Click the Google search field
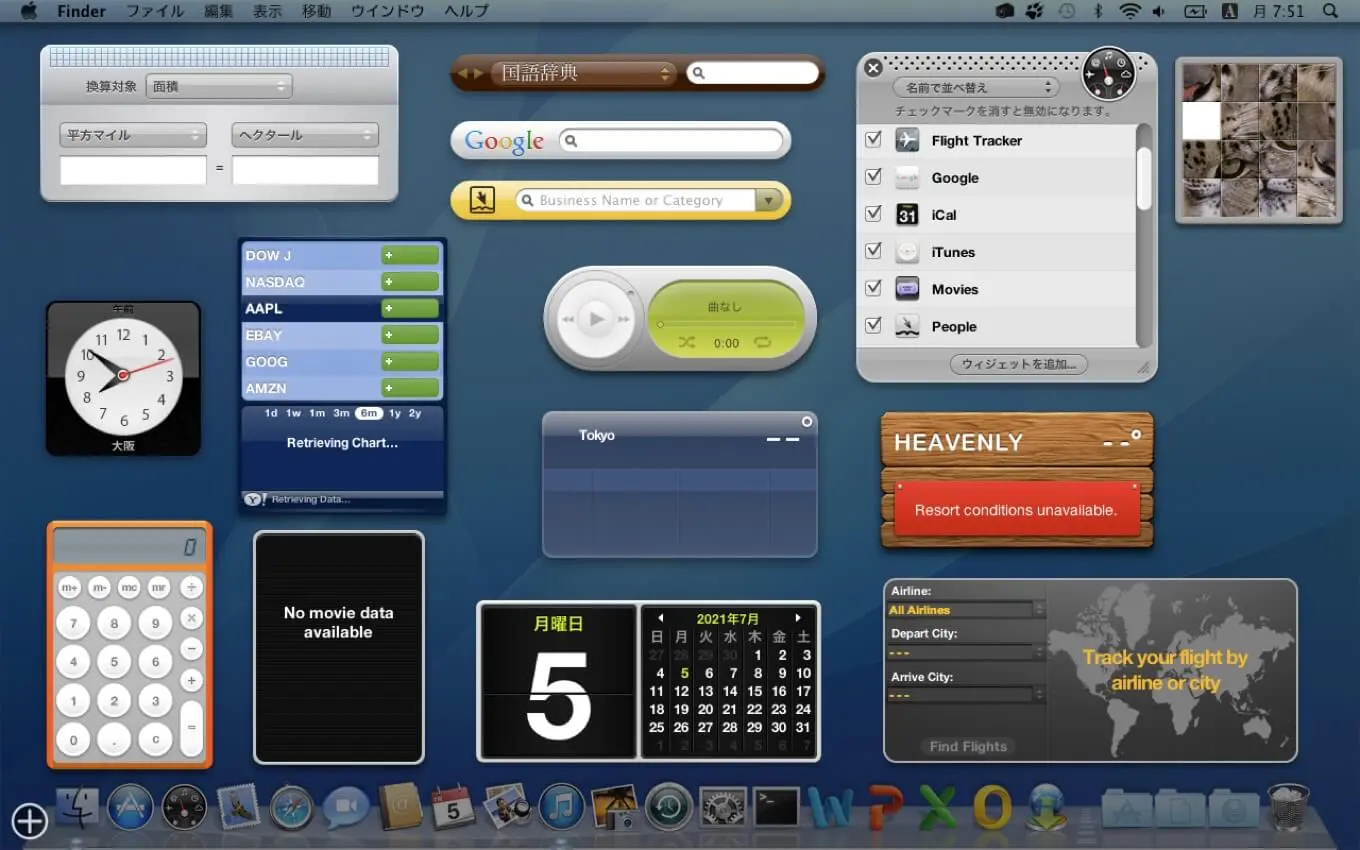This screenshot has width=1360, height=850. tap(670, 141)
